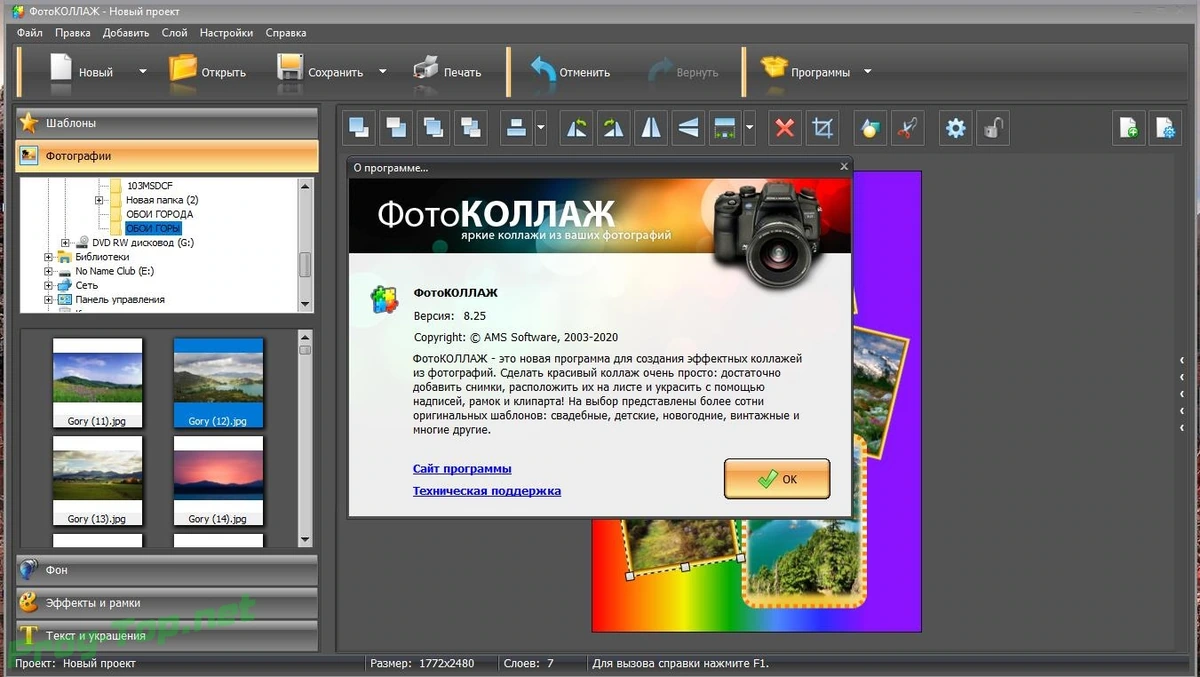This screenshot has height=677, width=1200.
Task: Expand the Сеть tree node
Action: pos(48,285)
